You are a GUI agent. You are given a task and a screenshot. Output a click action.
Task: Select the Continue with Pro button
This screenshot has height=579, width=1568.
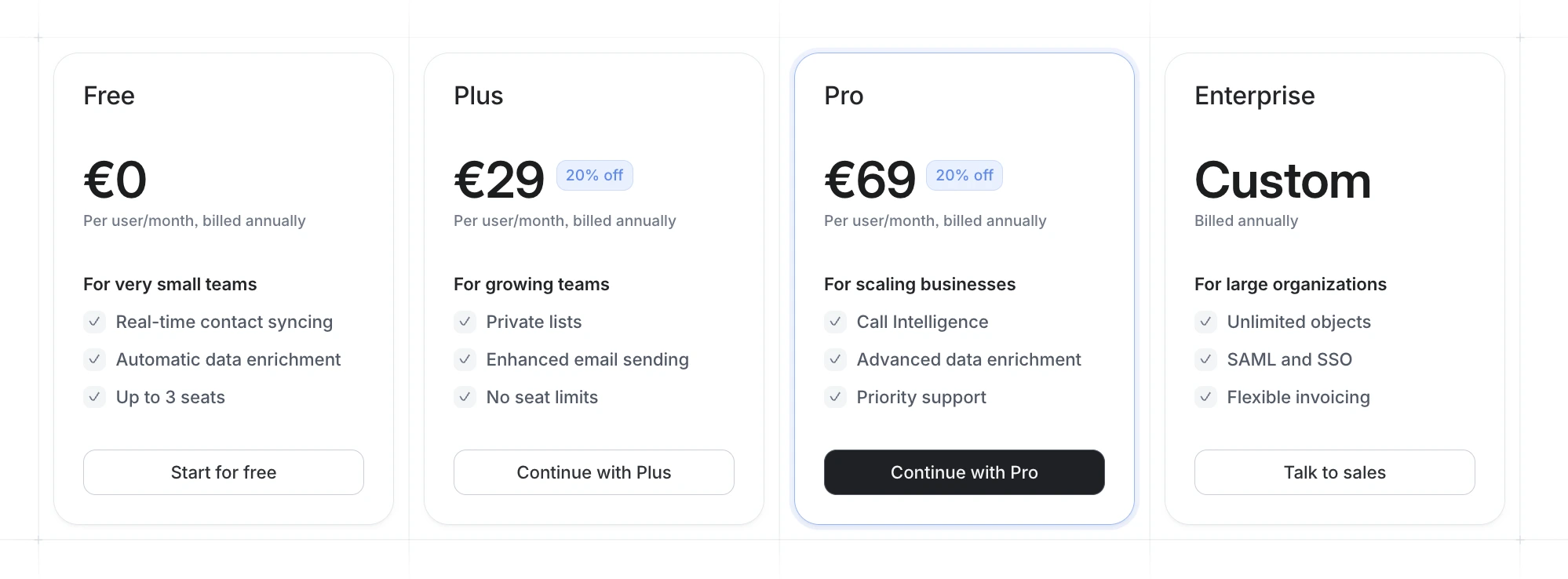[x=964, y=472]
